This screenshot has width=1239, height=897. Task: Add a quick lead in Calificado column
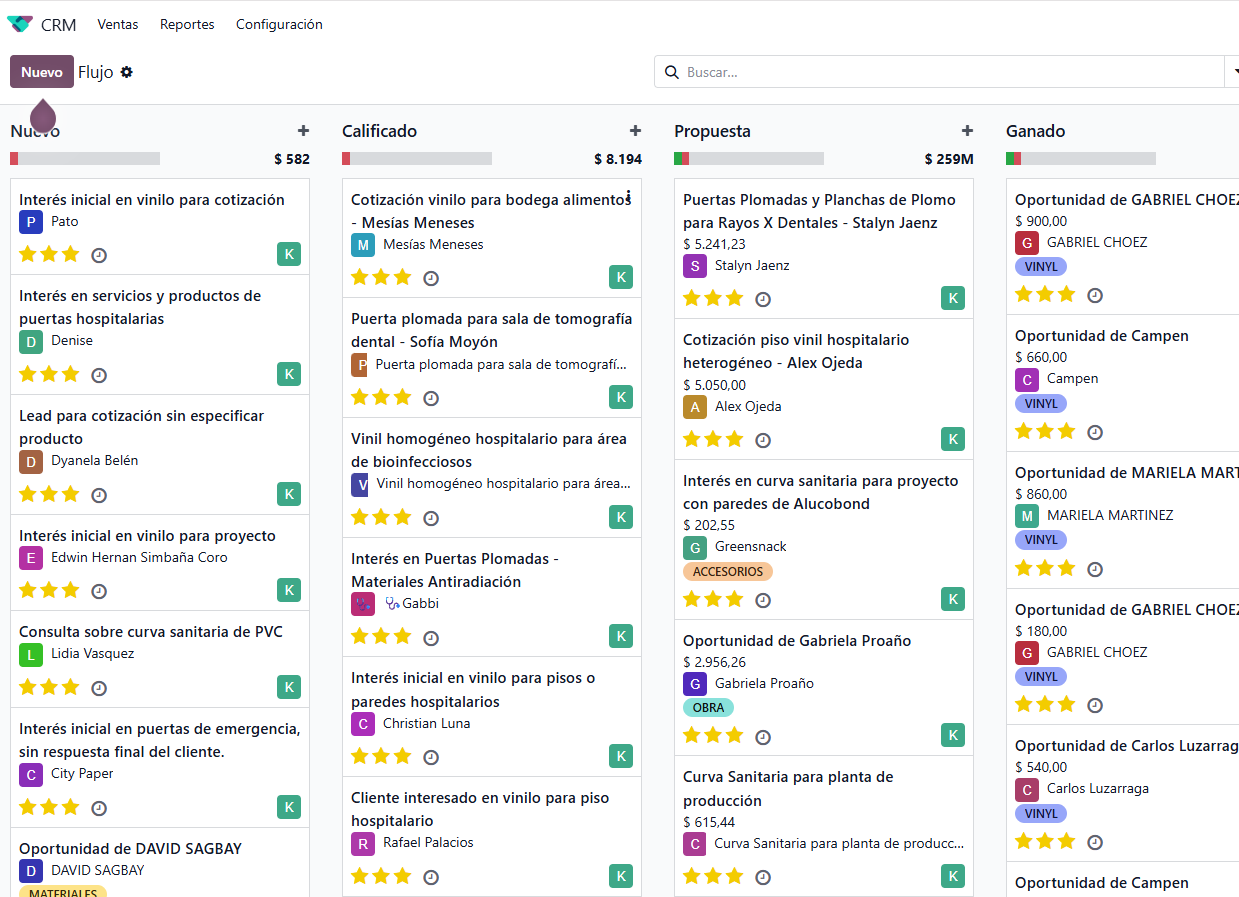click(635, 131)
